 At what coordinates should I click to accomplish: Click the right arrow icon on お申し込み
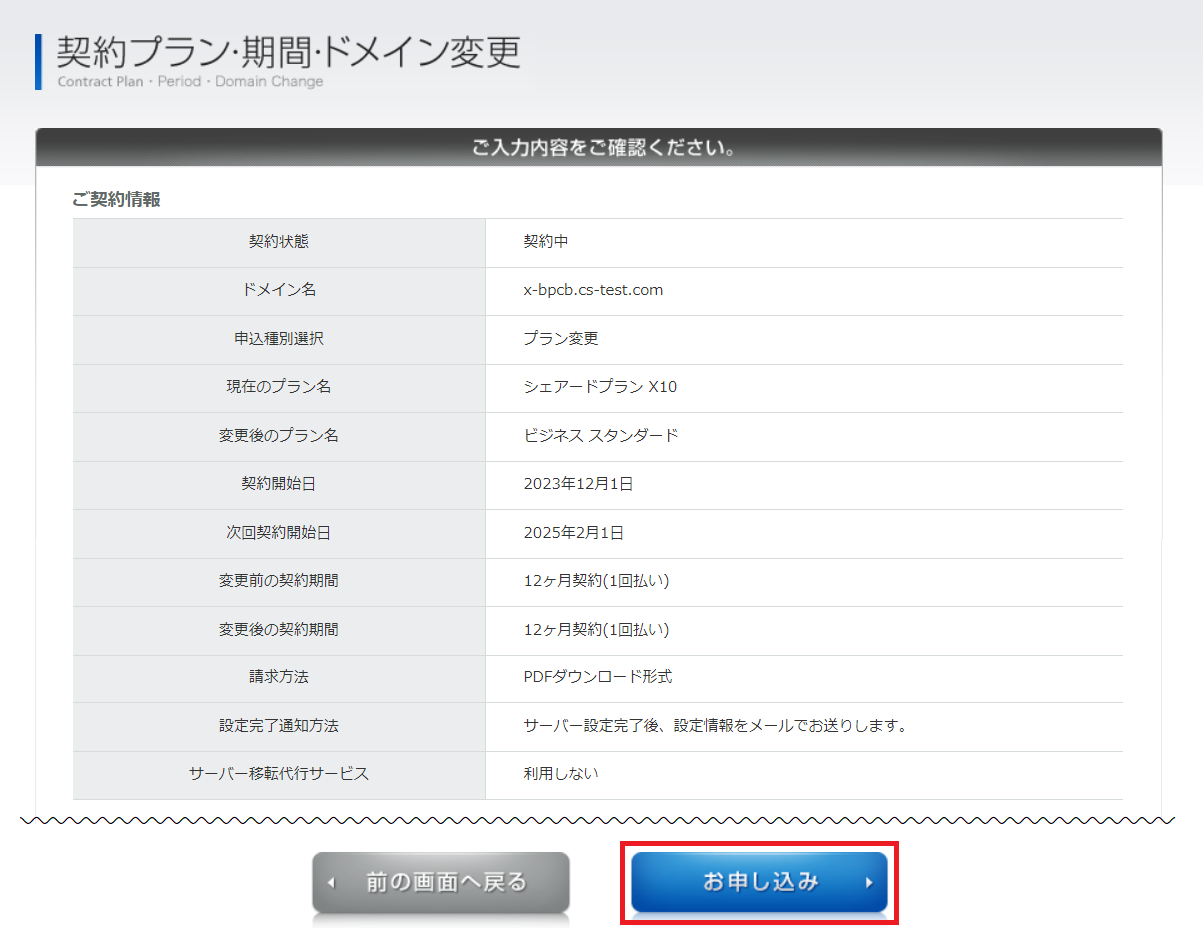pos(869,883)
